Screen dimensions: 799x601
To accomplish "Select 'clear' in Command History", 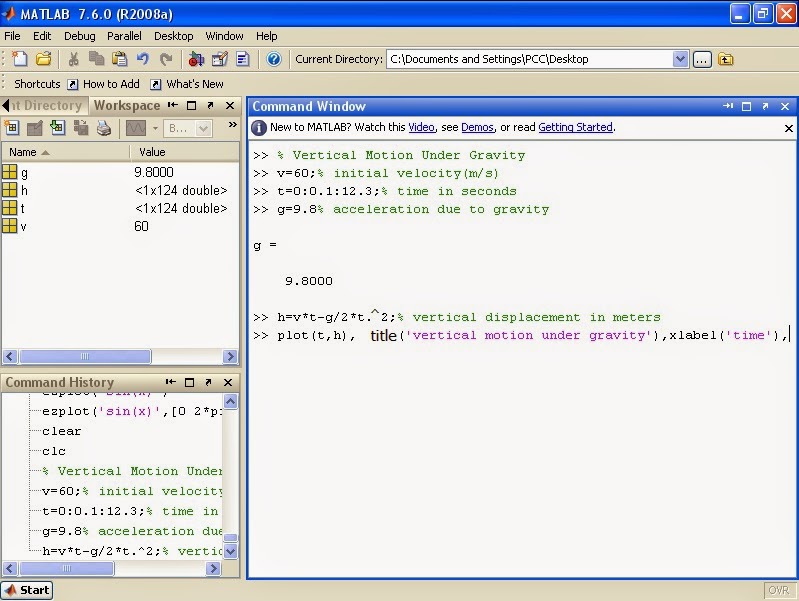I will pos(62,431).
